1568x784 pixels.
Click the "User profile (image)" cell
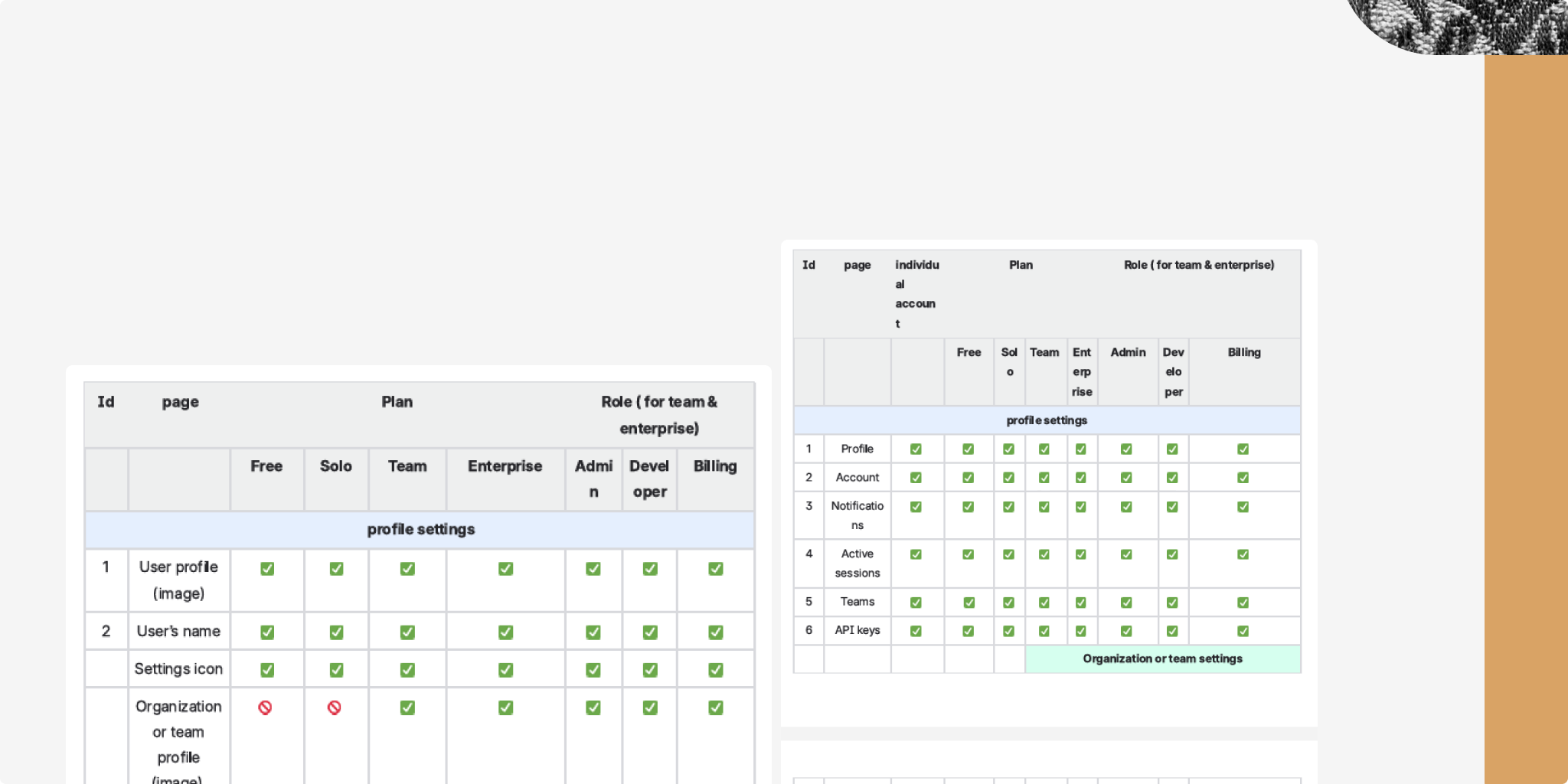click(x=178, y=580)
